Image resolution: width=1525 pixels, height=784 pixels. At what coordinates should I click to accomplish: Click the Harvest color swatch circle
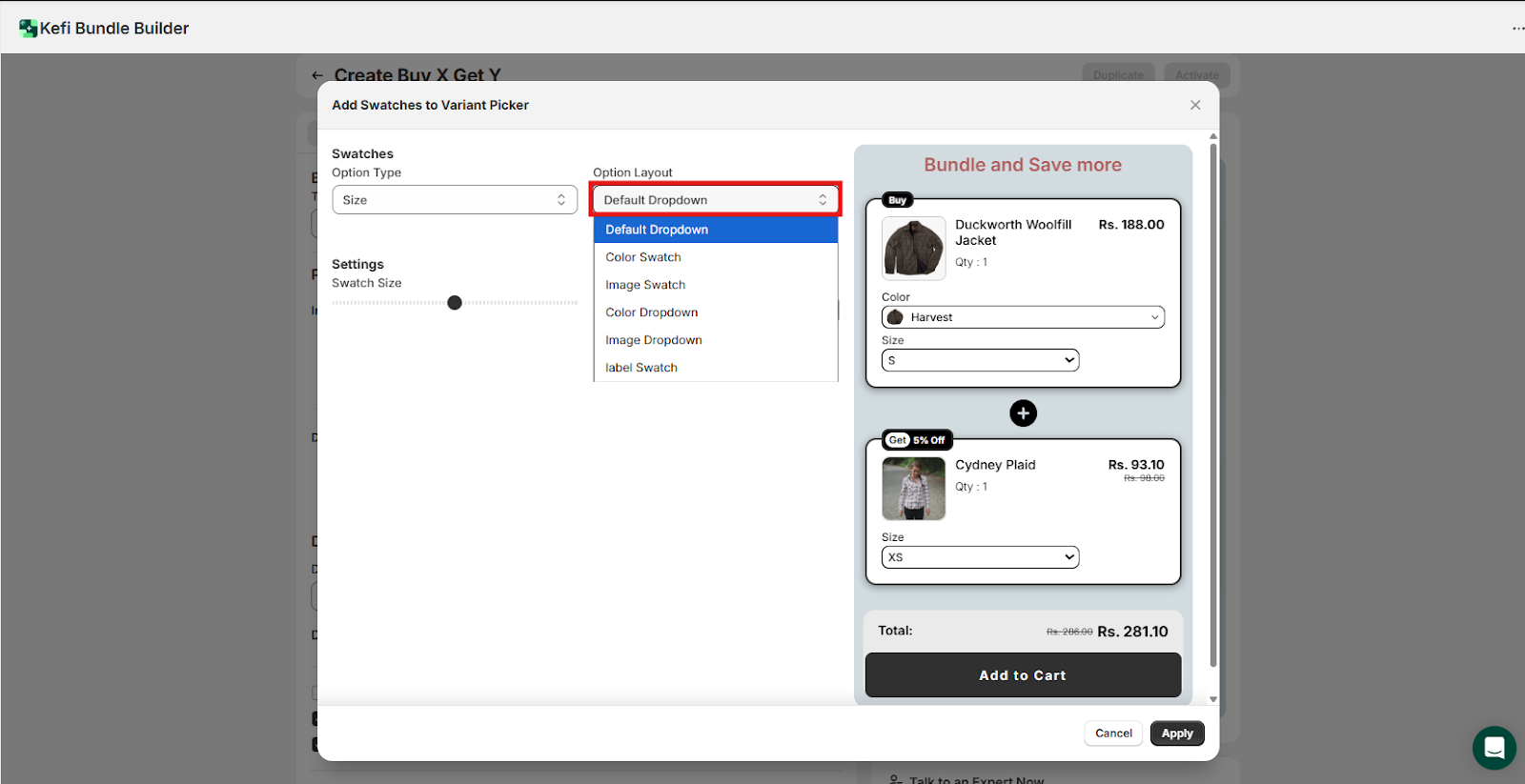896,317
